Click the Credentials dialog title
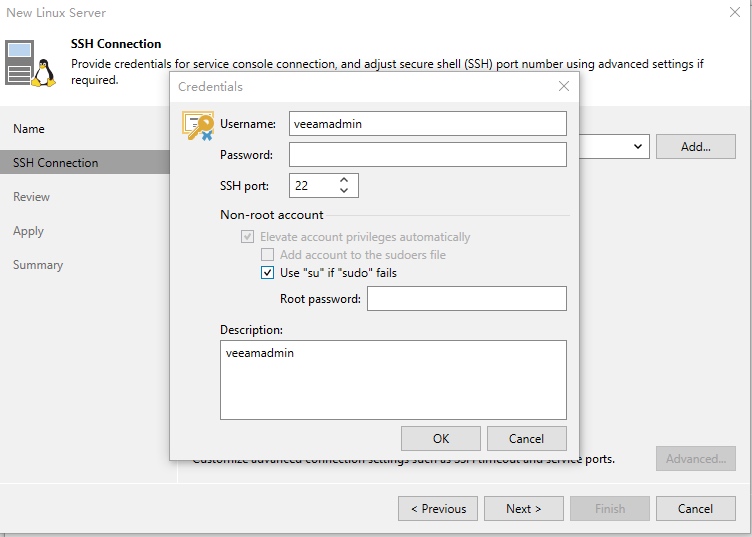This screenshot has height=537, width=752. (x=211, y=87)
